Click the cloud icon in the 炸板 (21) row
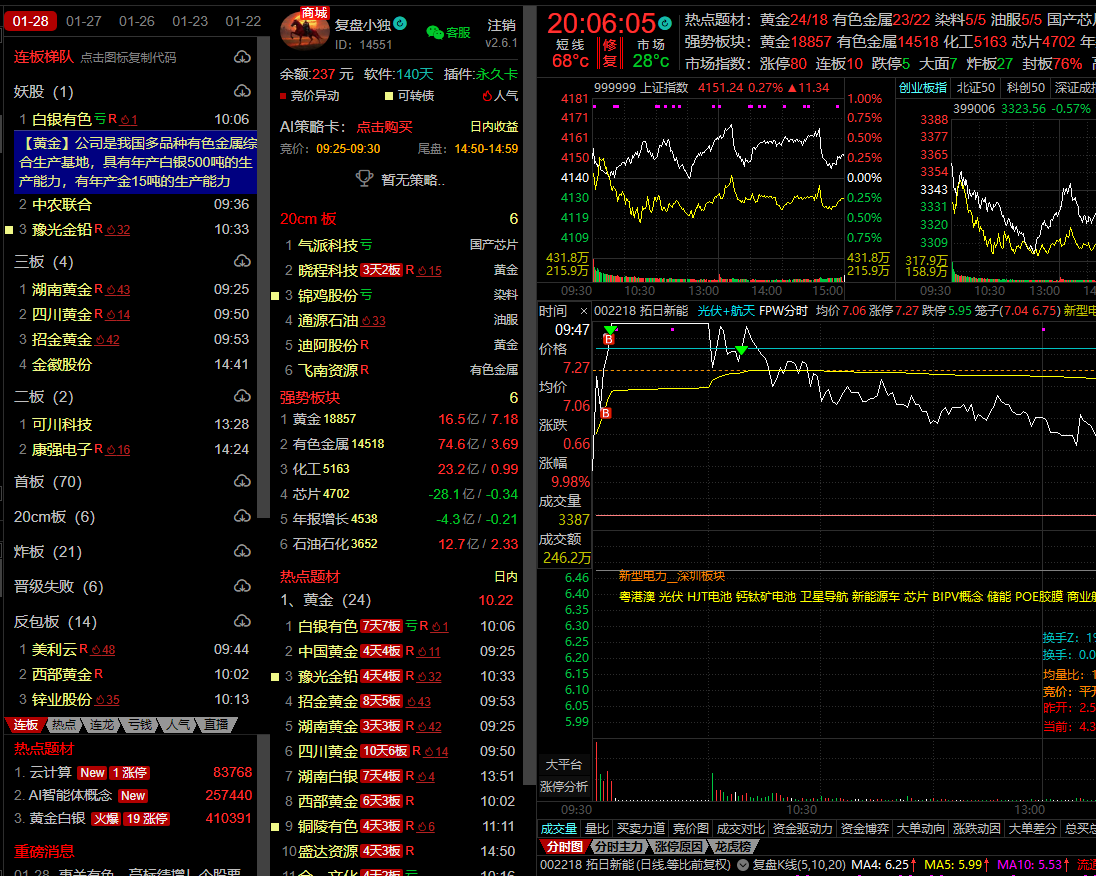 click(x=242, y=551)
